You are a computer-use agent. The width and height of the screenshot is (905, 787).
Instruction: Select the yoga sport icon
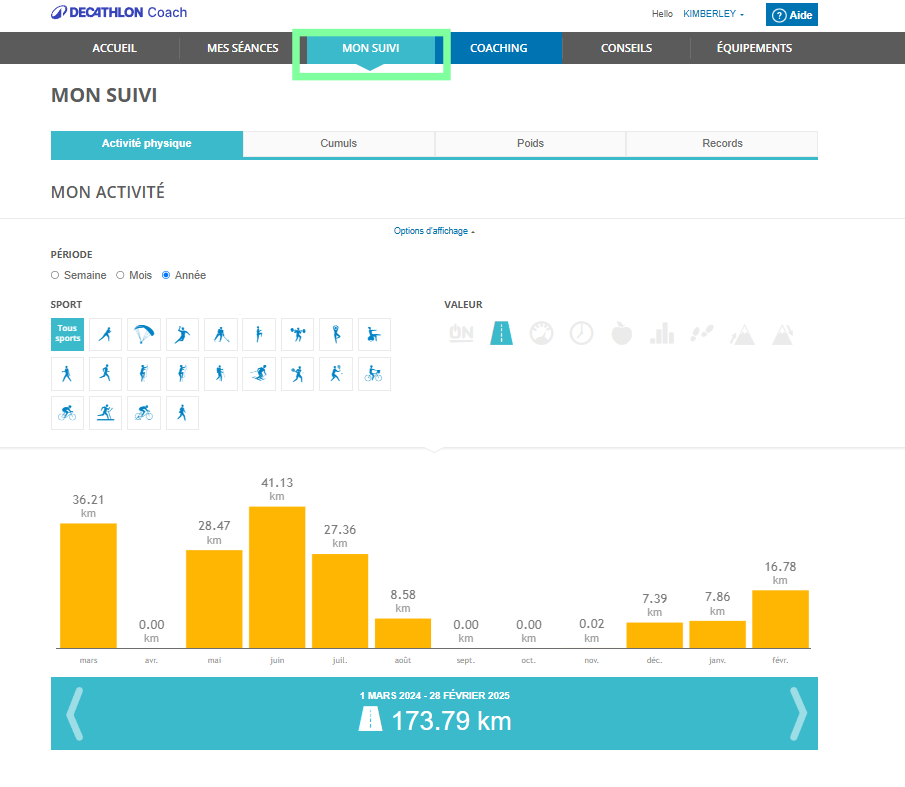(335, 334)
